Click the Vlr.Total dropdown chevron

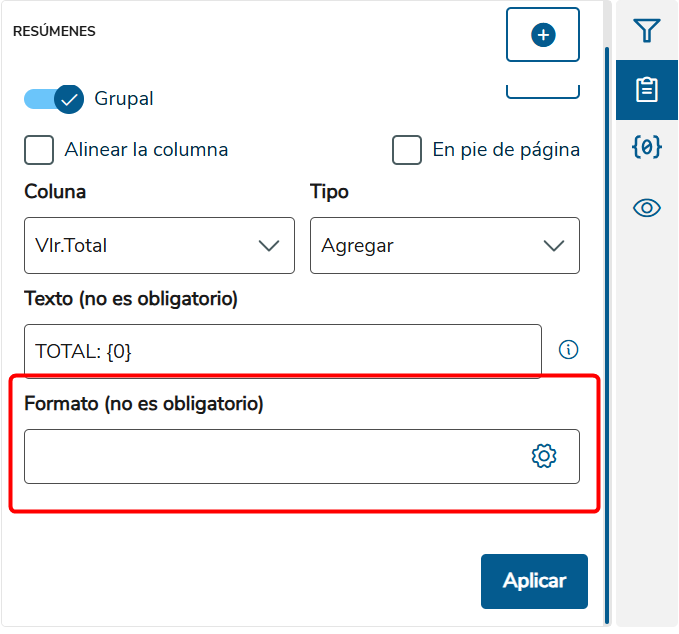269,246
